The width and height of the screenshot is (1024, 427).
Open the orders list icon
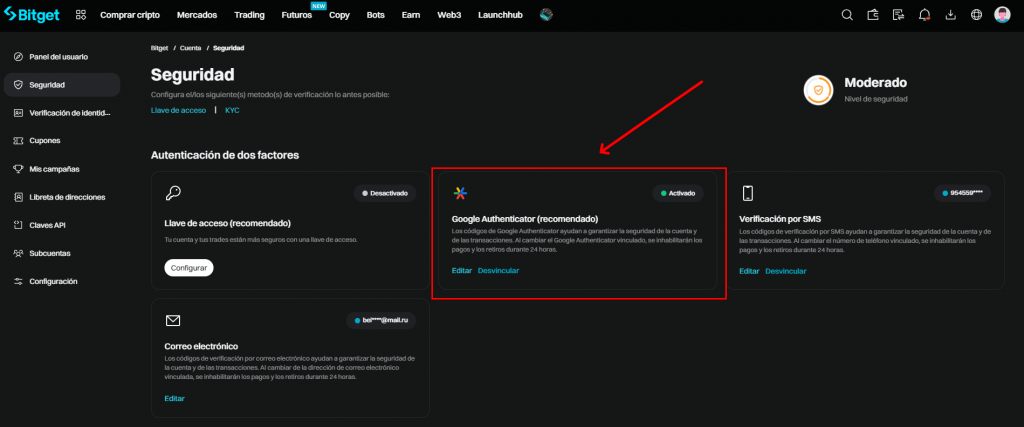point(899,15)
